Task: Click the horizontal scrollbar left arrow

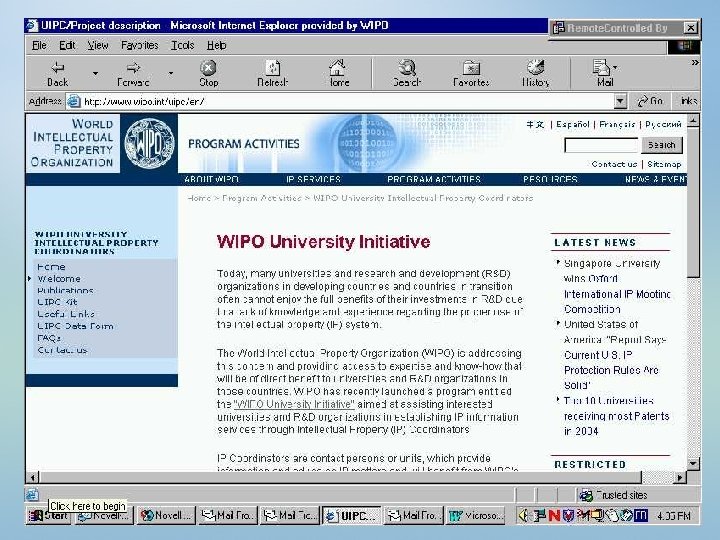Action: point(32,478)
